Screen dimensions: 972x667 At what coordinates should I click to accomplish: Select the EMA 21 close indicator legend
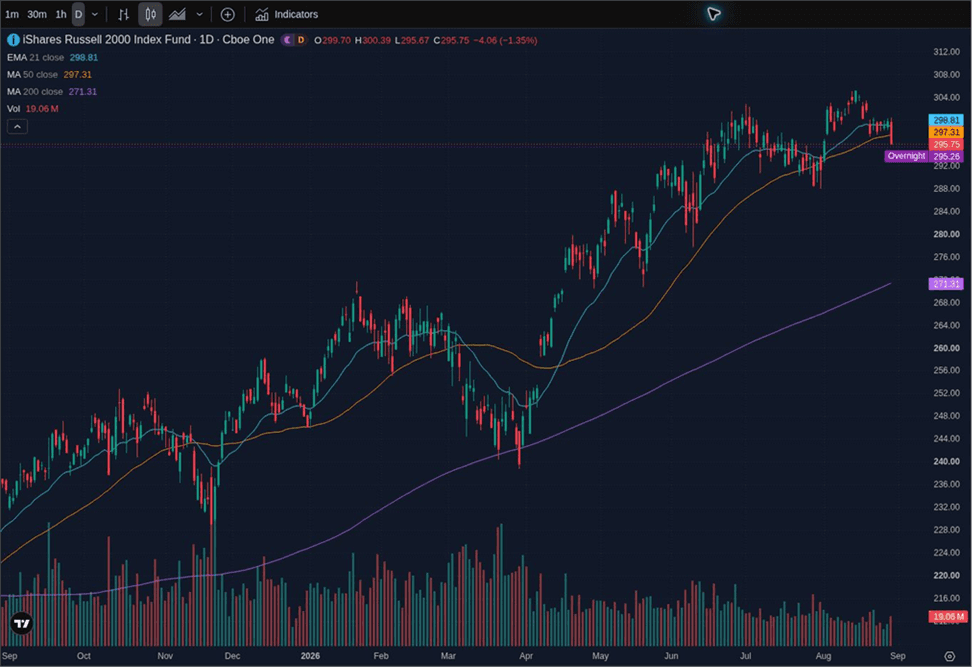click(52, 58)
